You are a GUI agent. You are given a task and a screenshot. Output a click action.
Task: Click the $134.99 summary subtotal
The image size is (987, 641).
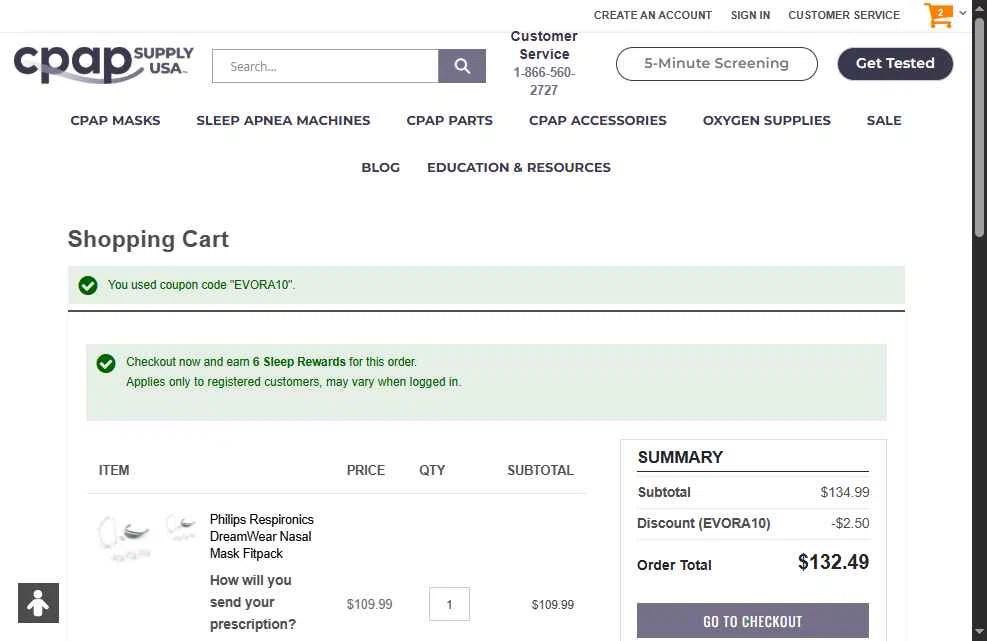(845, 492)
